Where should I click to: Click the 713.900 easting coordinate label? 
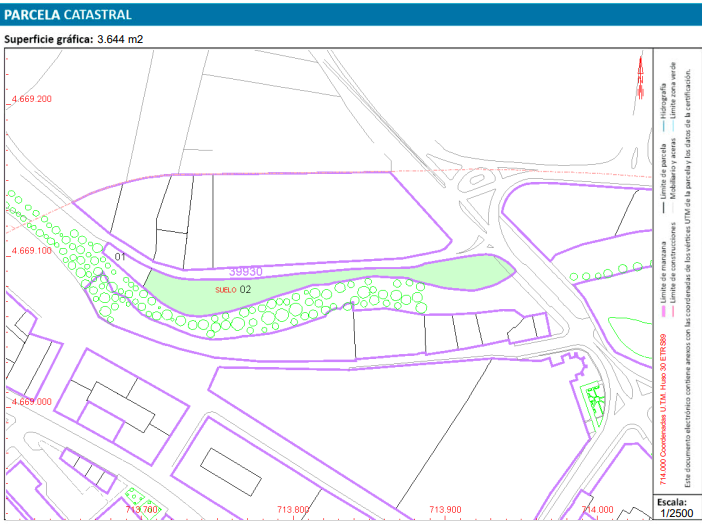click(444, 509)
